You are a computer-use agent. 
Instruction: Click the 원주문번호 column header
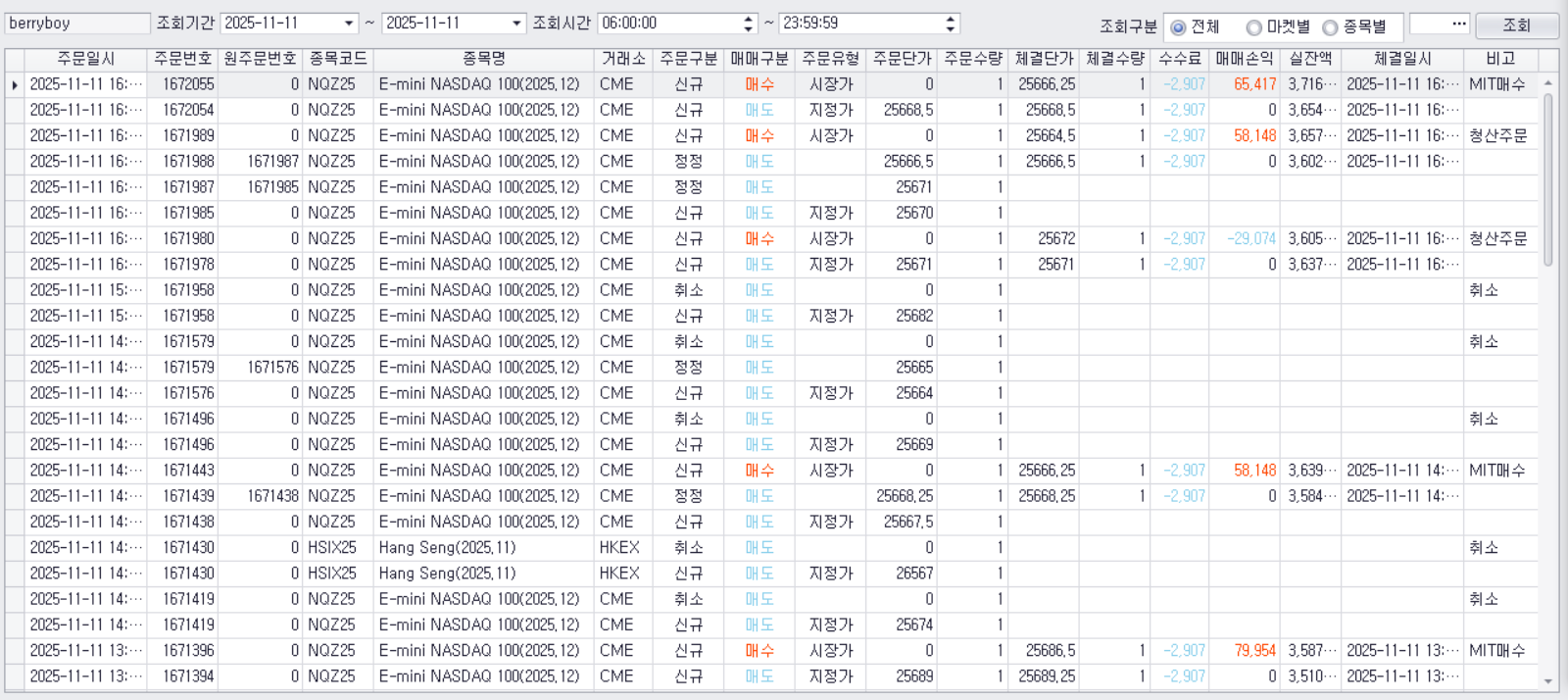pyautogui.click(x=260, y=59)
